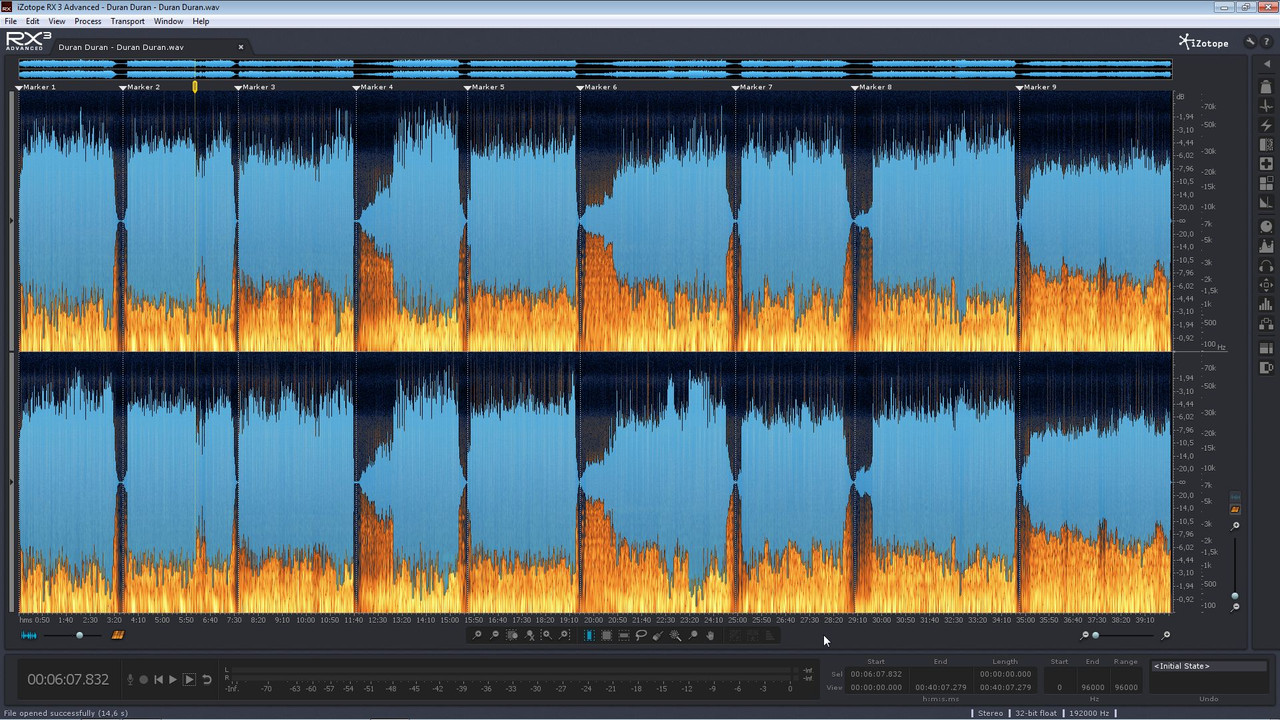Screen dimensions: 1280x720
Task: Open the Spectral Repair module (plus icon)
Action: pyautogui.click(x=1266, y=164)
